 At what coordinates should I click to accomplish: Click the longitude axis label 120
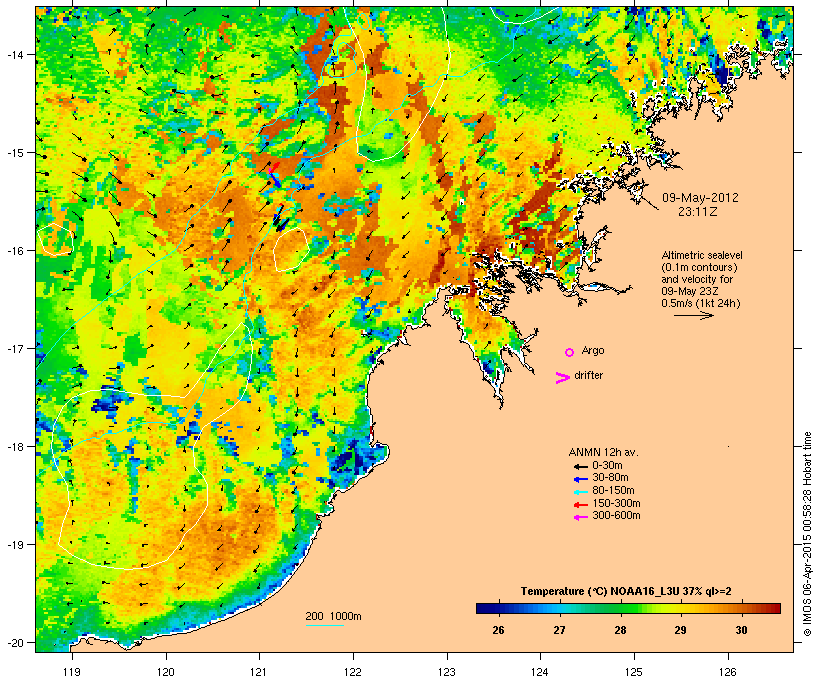(166, 672)
